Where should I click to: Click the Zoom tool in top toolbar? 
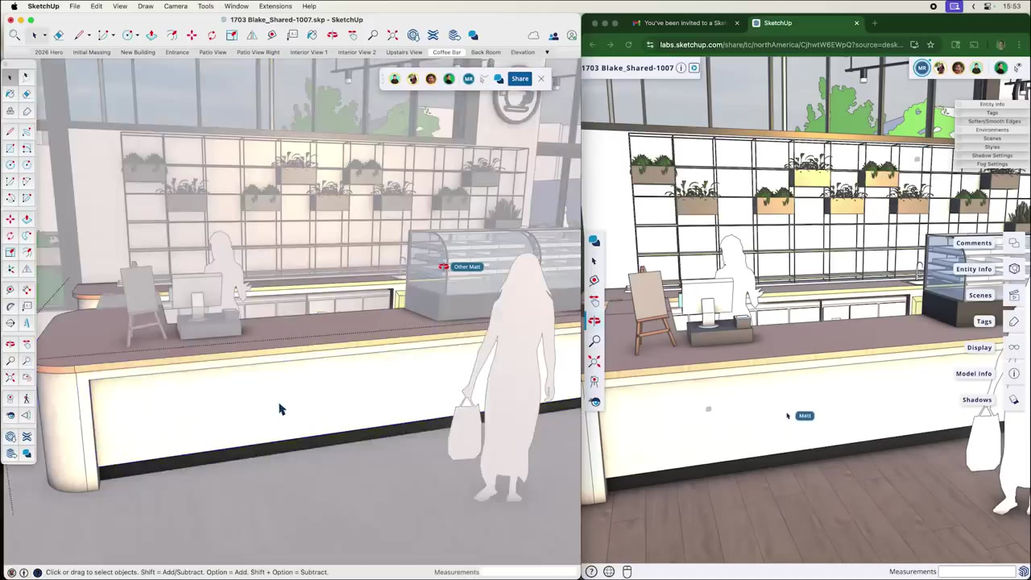(x=373, y=36)
